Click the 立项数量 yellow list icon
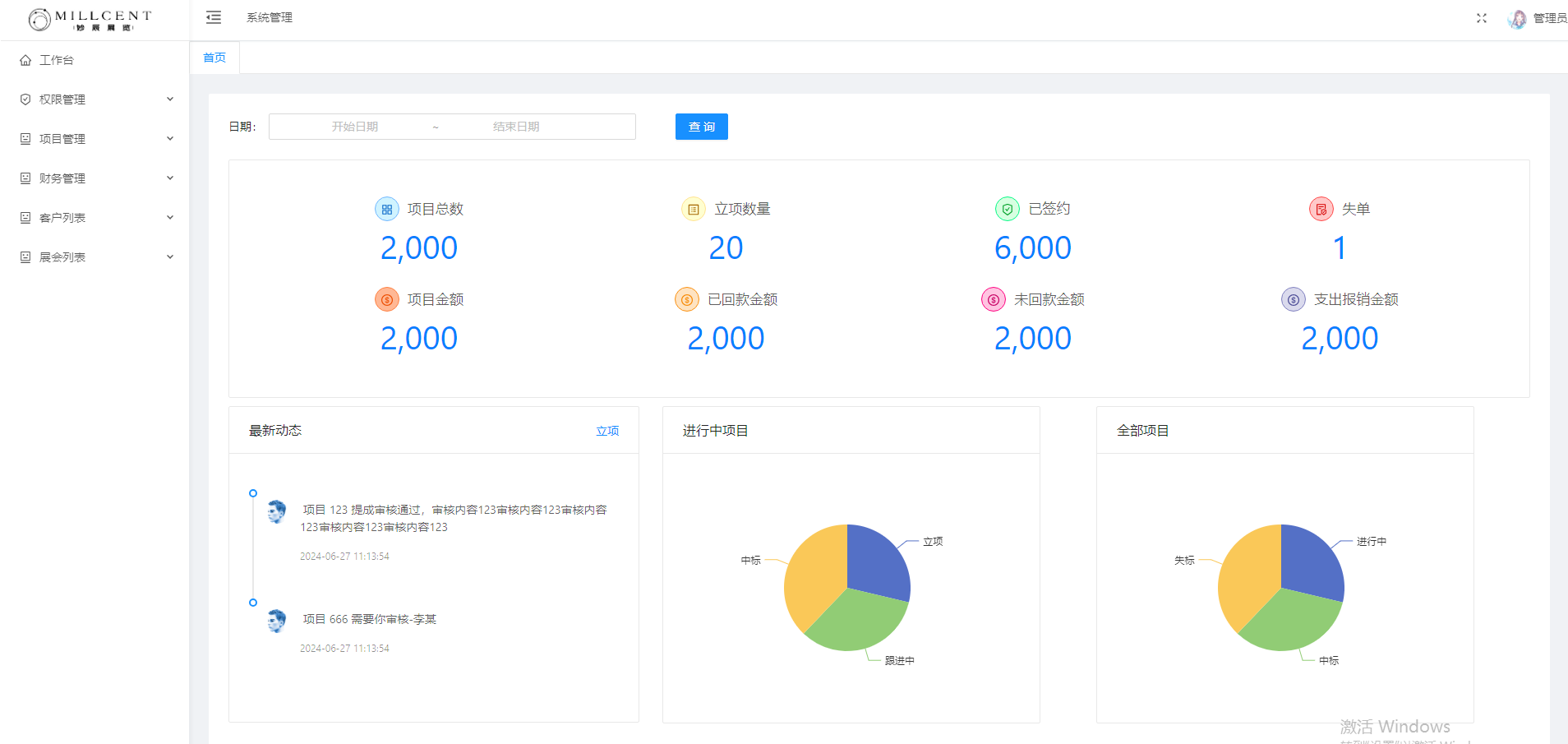The height and width of the screenshot is (744, 1568). point(693,209)
